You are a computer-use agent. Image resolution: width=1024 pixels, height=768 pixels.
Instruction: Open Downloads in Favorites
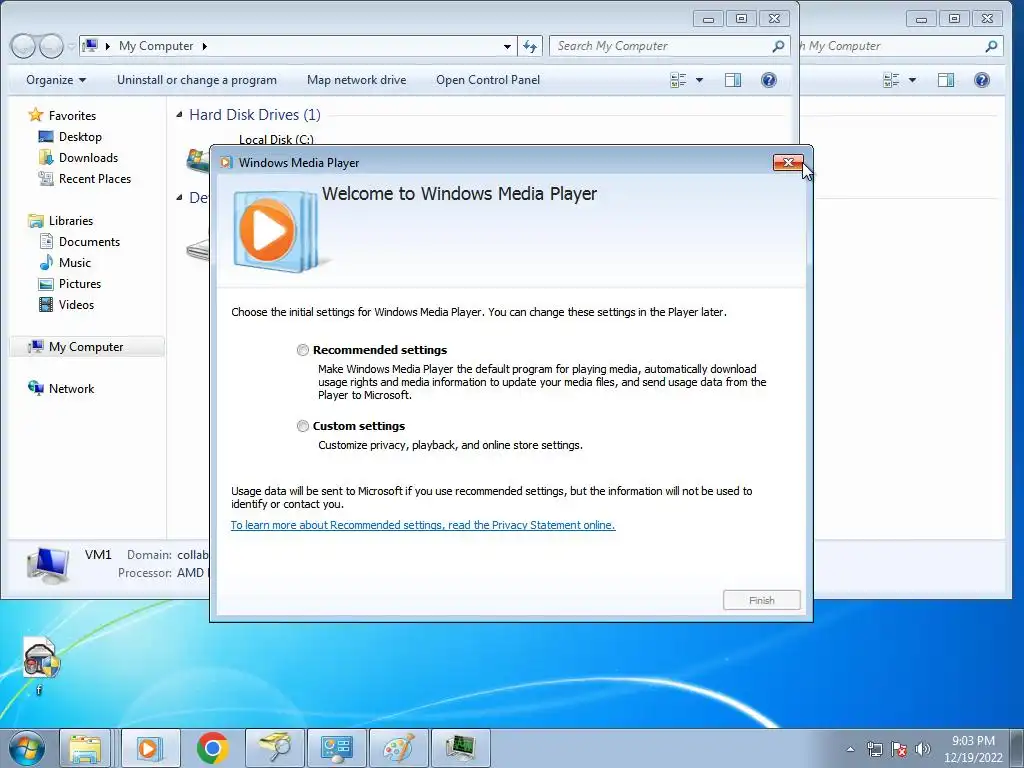pos(78,157)
